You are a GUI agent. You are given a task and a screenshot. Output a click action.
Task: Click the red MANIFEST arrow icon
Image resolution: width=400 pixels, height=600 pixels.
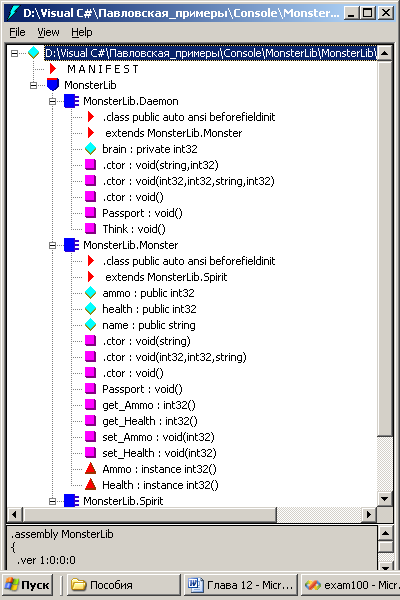(53, 69)
